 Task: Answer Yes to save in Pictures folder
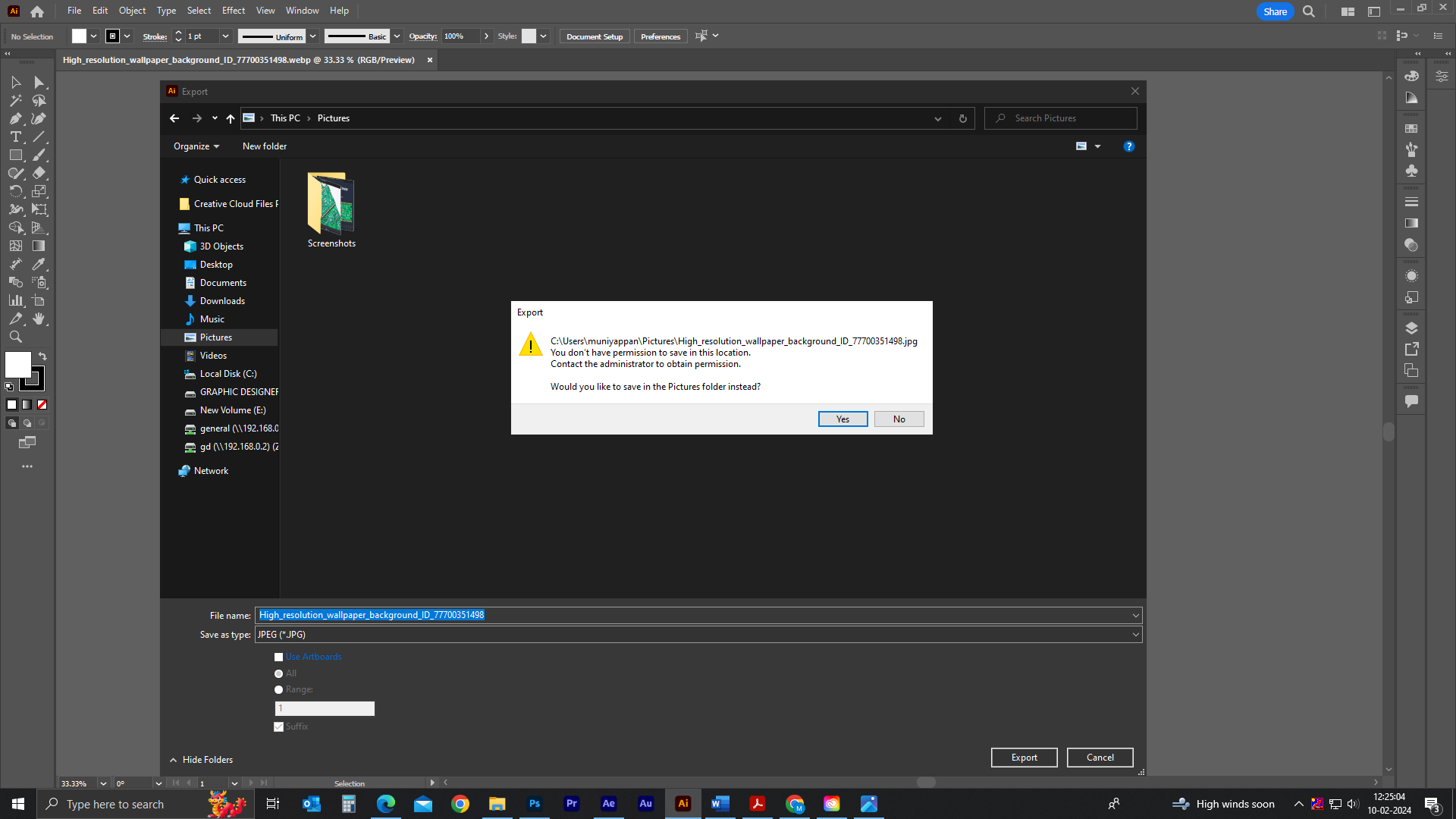click(843, 419)
